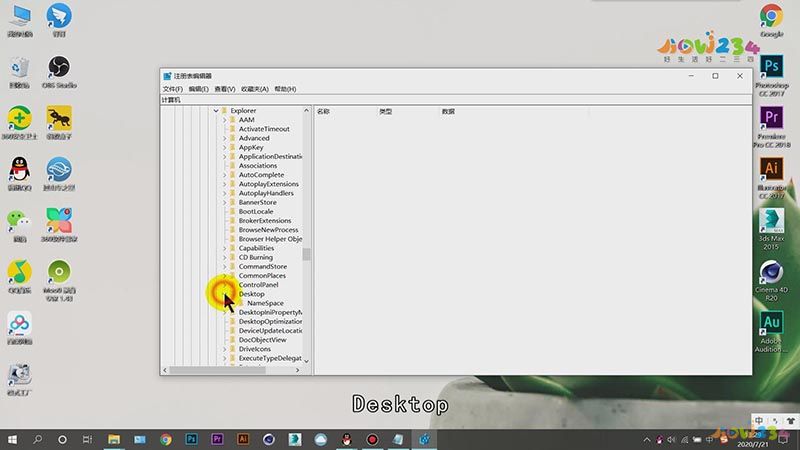
Task: Click the tree horizontal scrollbar right arrow
Action: (297, 370)
